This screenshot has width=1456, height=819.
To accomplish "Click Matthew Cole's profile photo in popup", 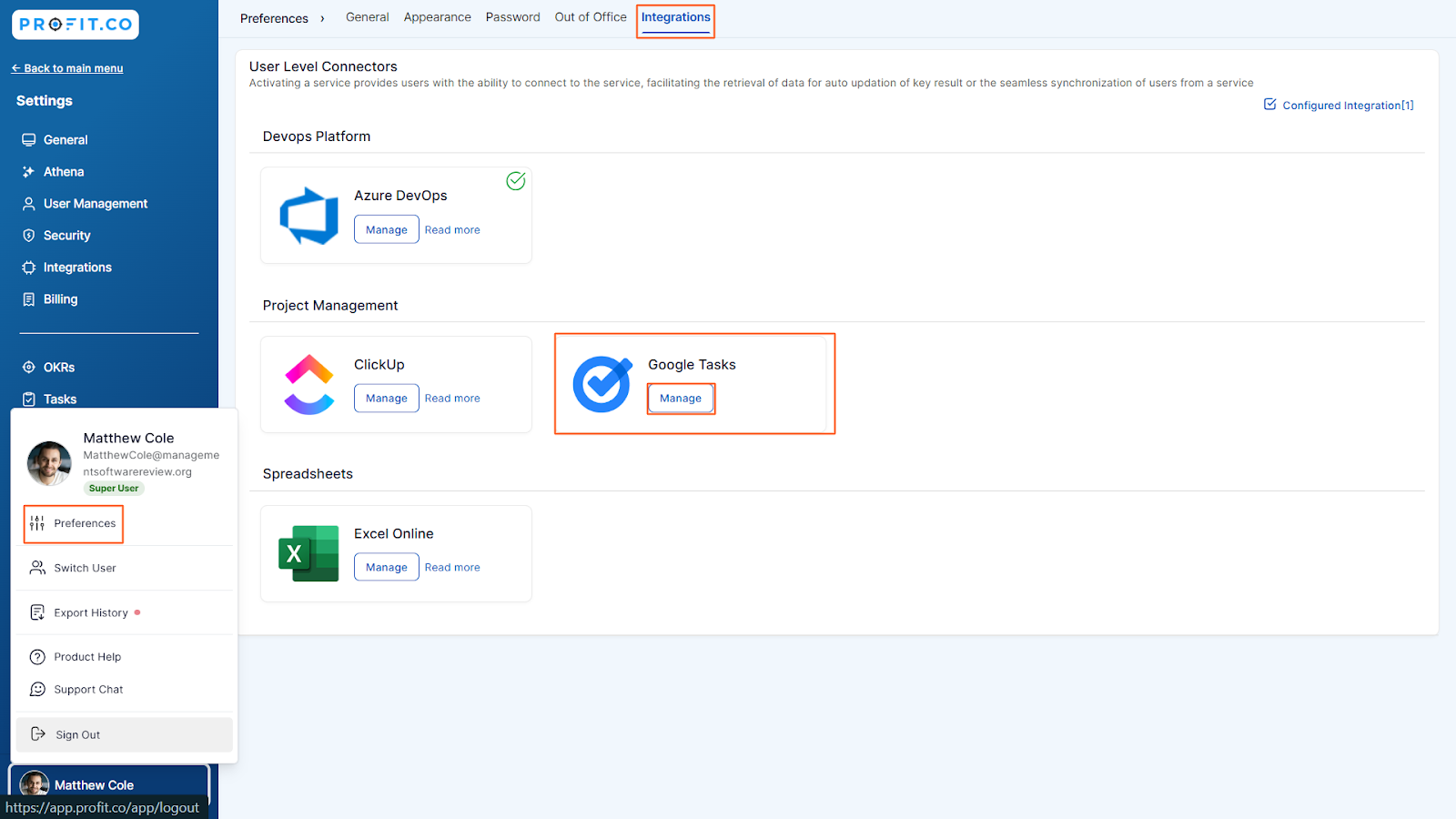I will coord(49,463).
